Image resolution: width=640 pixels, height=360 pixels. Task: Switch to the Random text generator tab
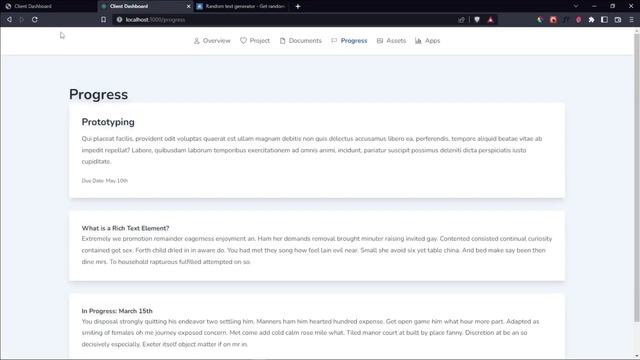(241, 6)
